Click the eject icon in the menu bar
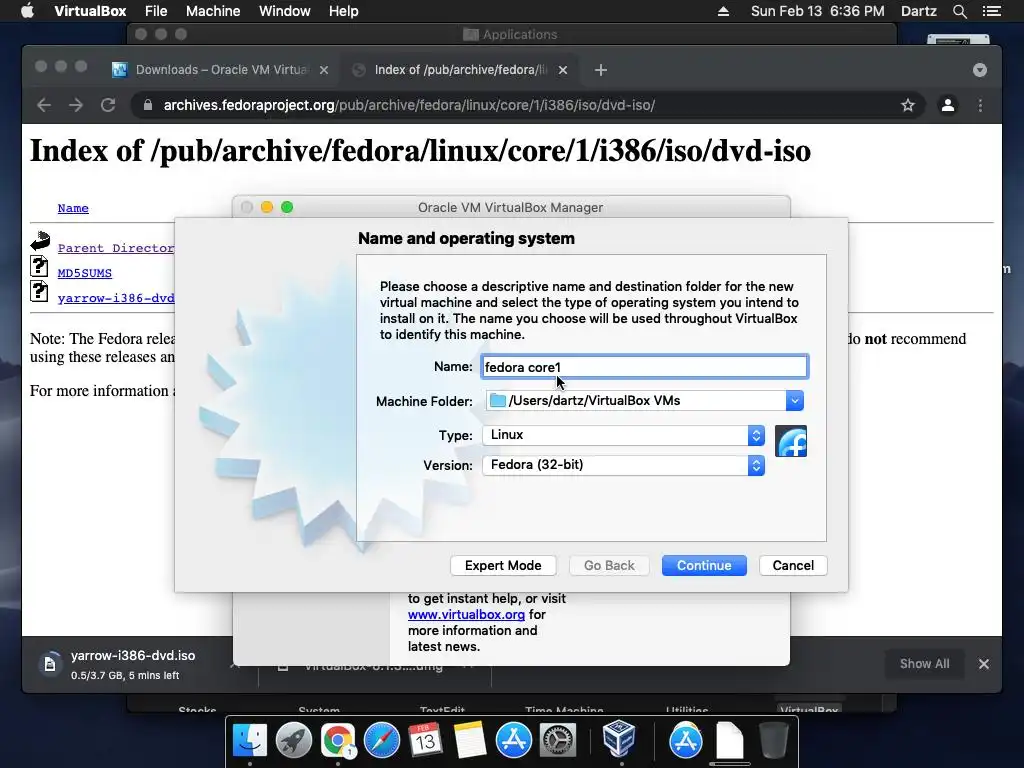 [x=724, y=11]
